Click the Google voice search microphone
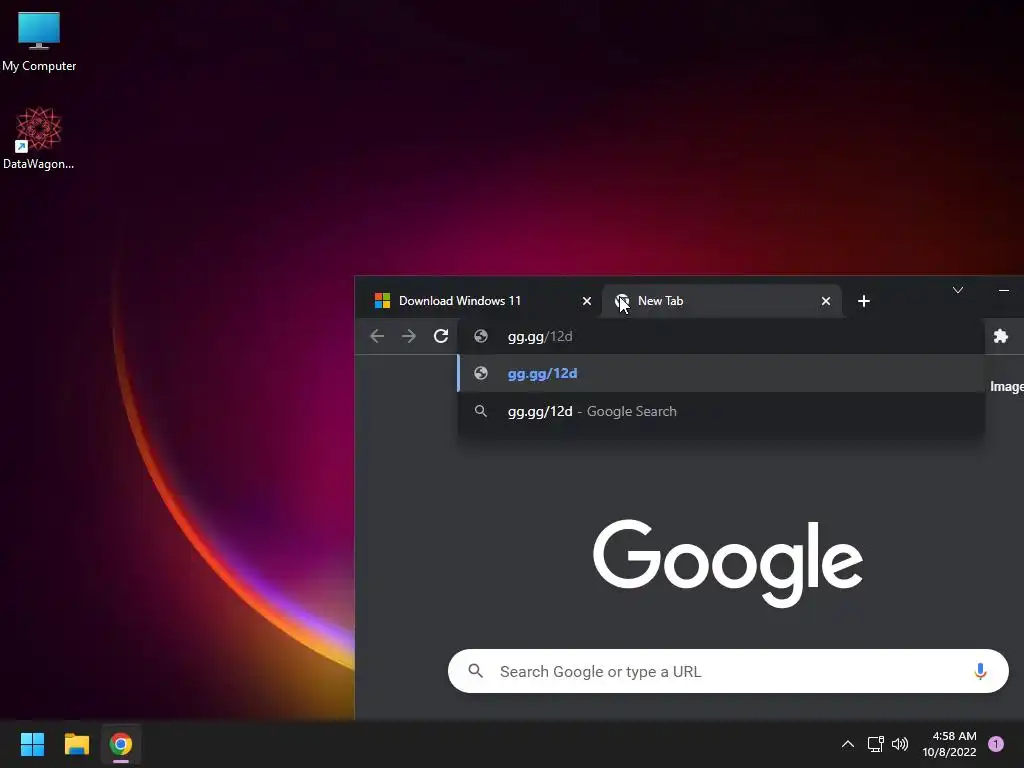 [x=980, y=671]
